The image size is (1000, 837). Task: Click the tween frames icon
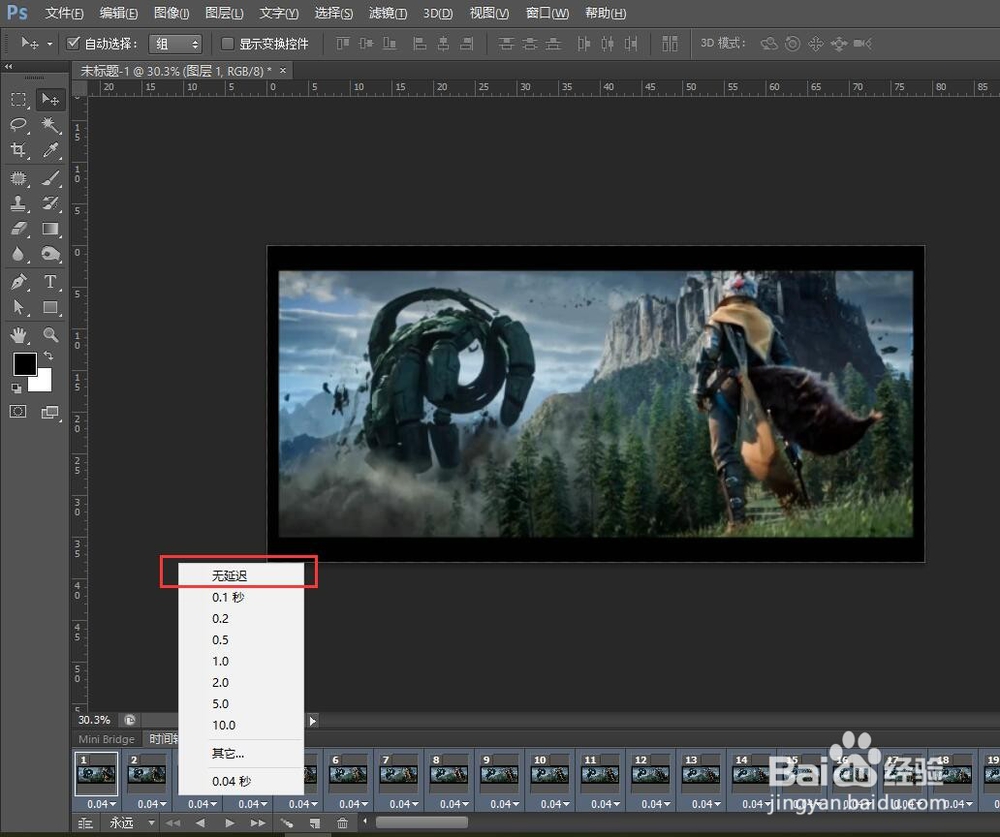(287, 823)
